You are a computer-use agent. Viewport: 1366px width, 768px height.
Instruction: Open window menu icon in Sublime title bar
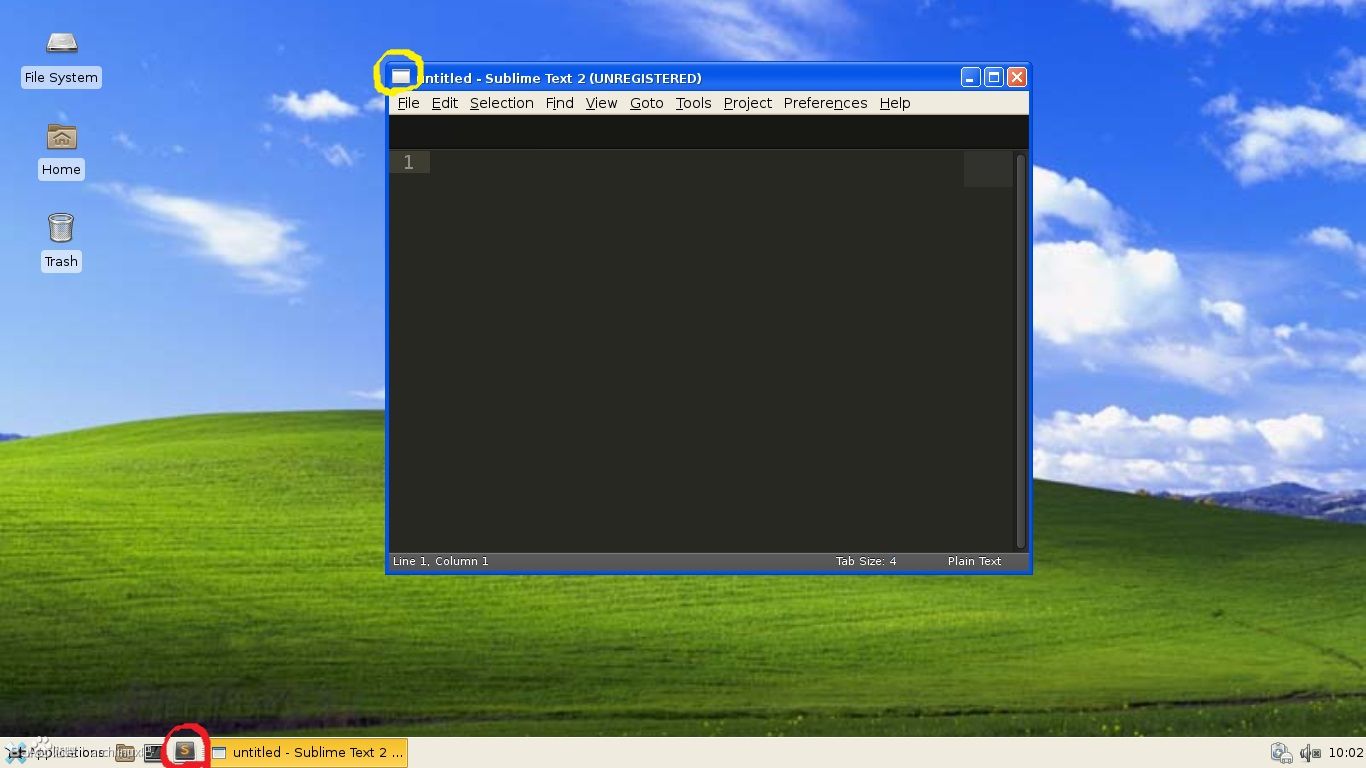click(x=400, y=76)
